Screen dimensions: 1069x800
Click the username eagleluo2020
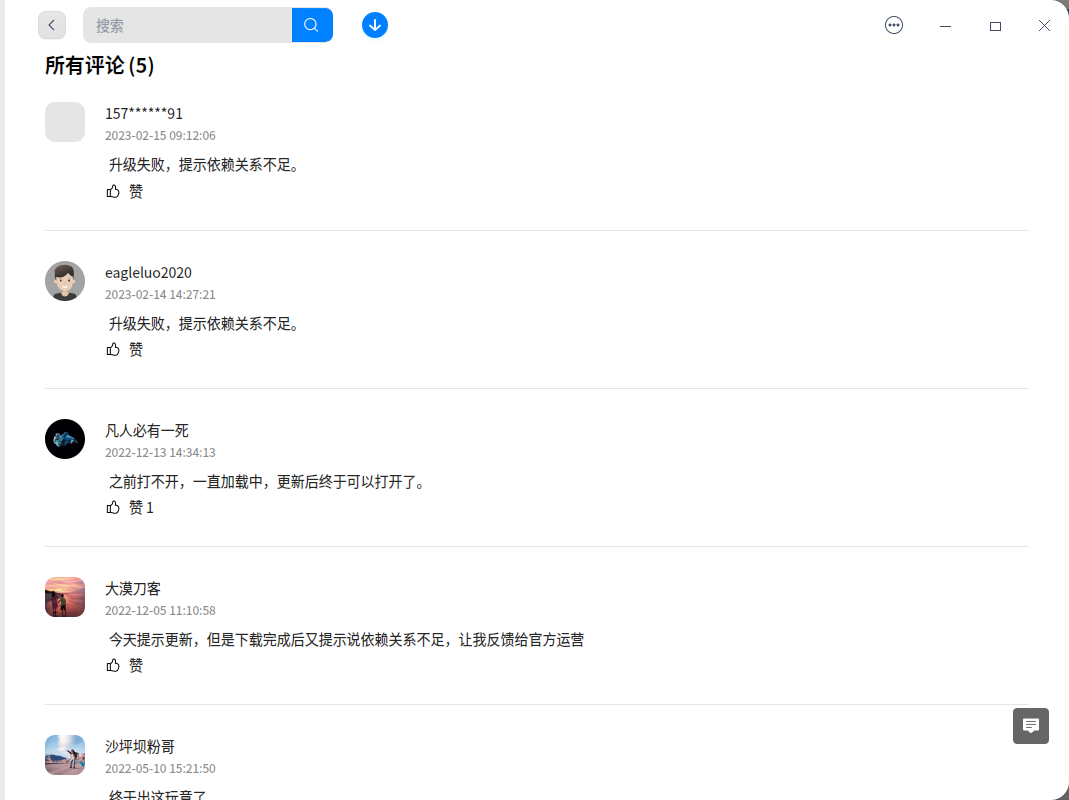[148, 272]
